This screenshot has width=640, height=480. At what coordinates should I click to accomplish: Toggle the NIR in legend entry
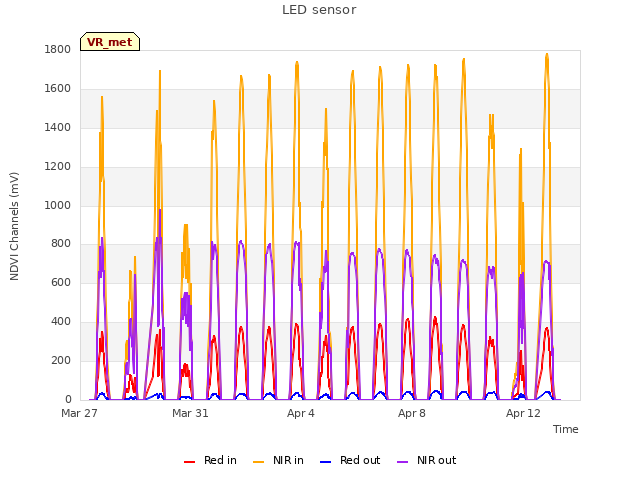tap(278, 460)
